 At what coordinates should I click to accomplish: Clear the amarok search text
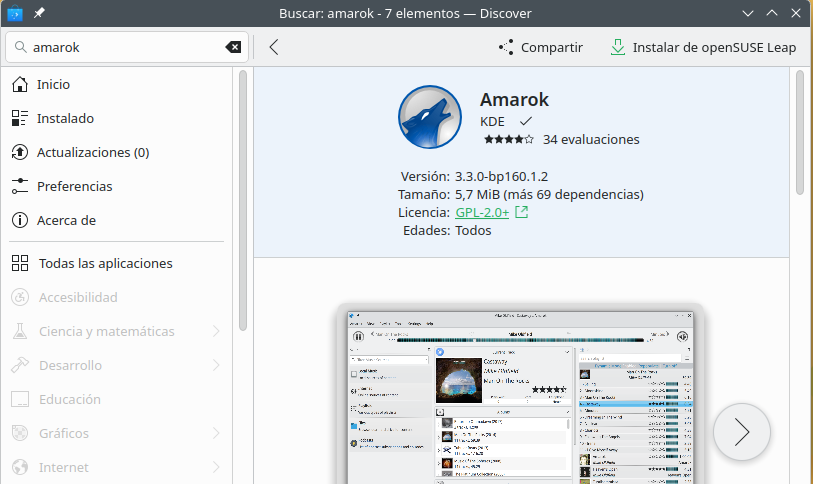[x=233, y=47]
